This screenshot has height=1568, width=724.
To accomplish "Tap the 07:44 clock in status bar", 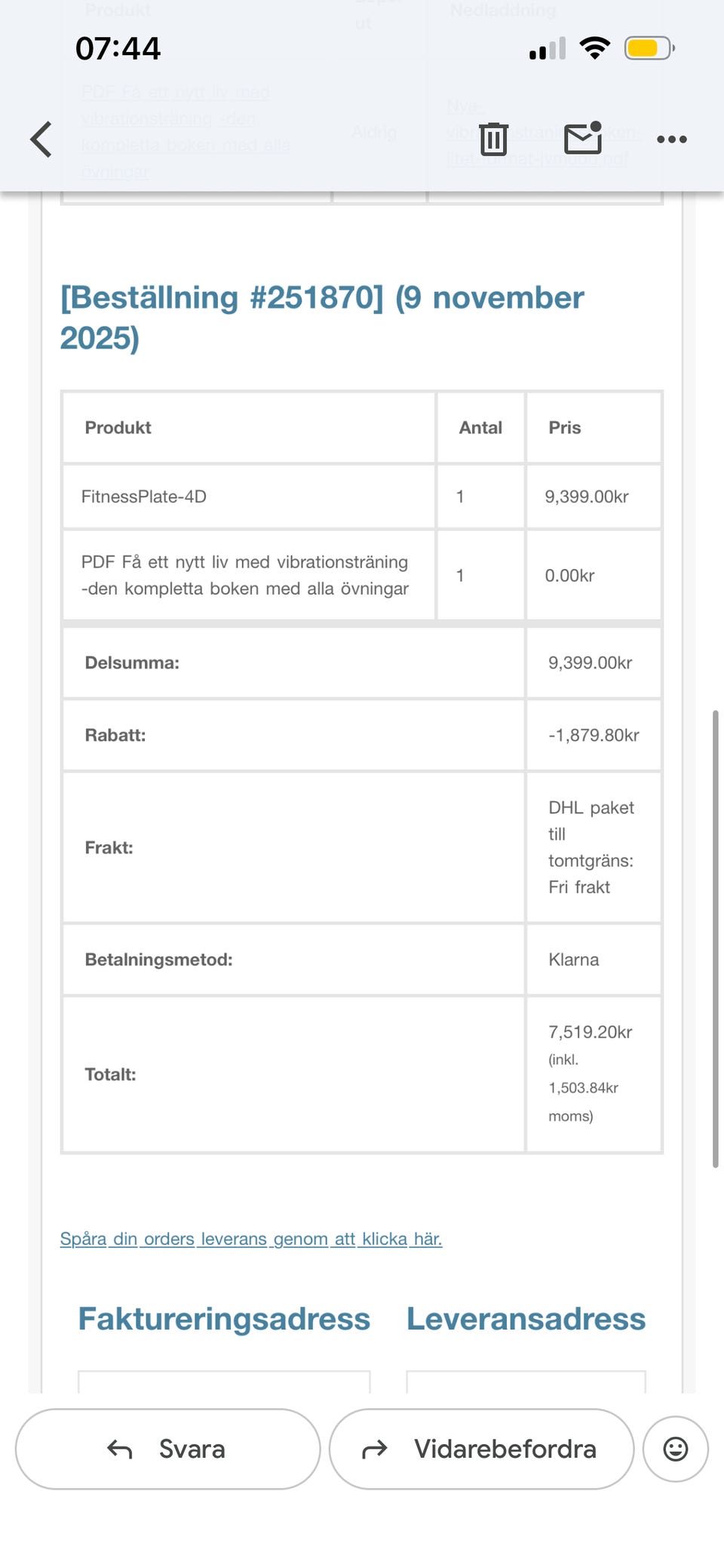I will [118, 49].
